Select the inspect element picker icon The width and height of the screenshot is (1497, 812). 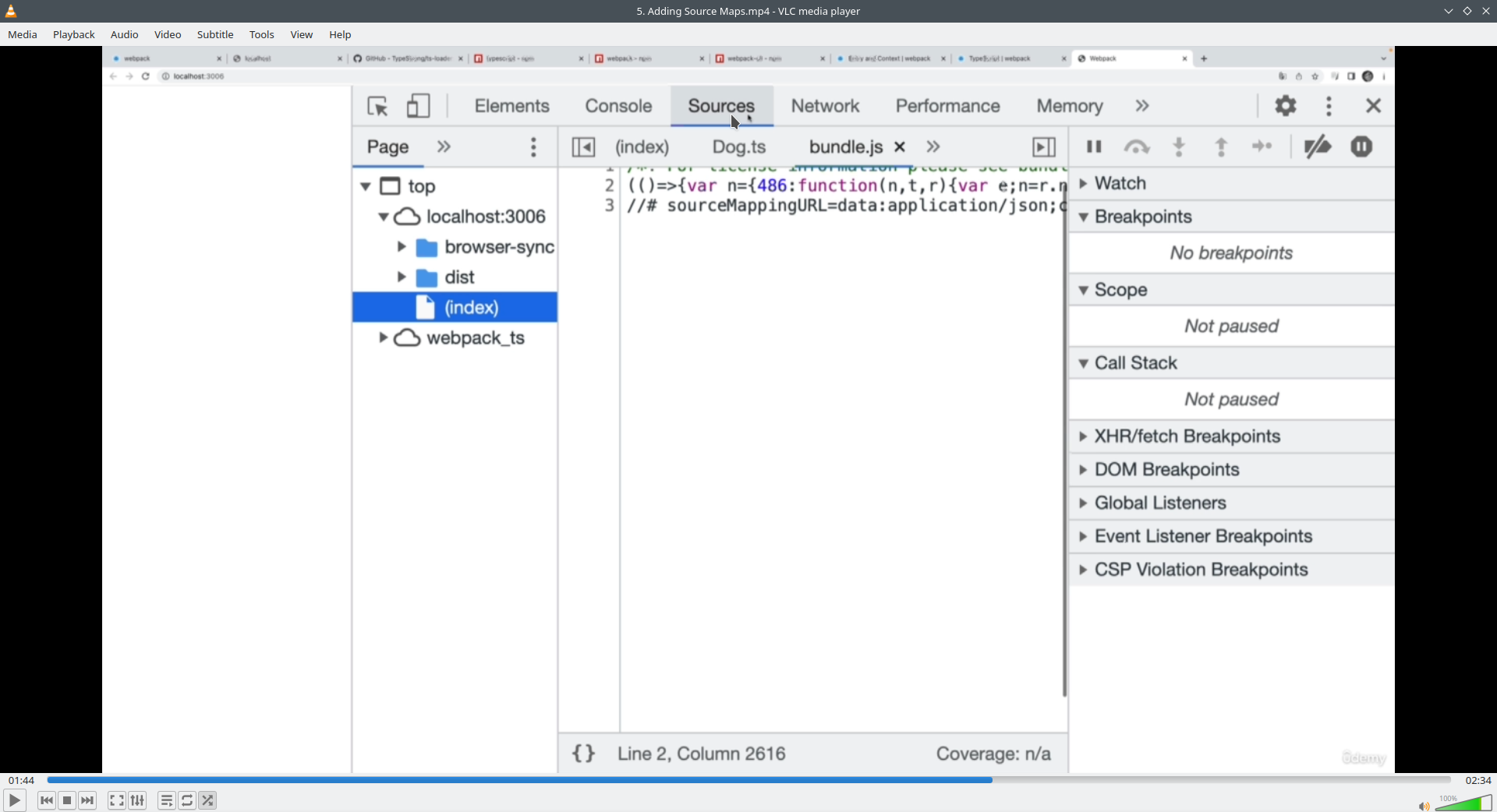(378, 106)
